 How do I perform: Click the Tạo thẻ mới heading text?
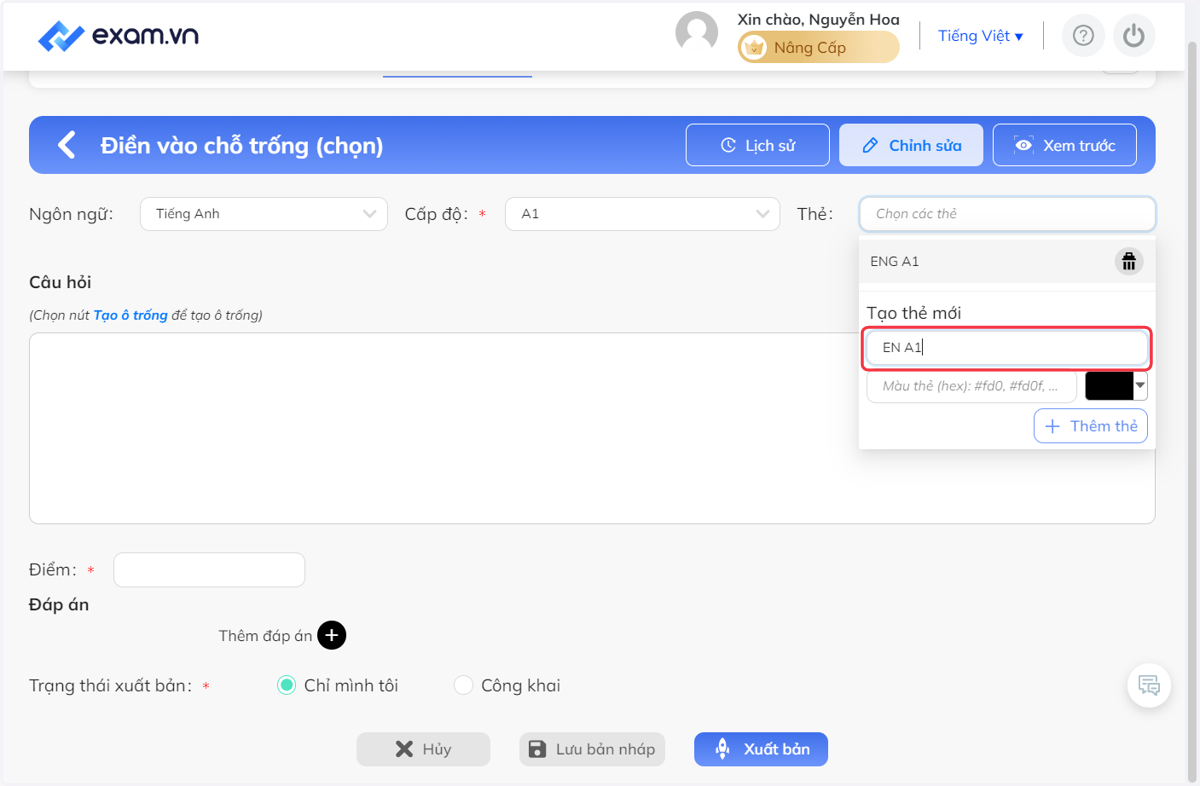tap(914, 313)
